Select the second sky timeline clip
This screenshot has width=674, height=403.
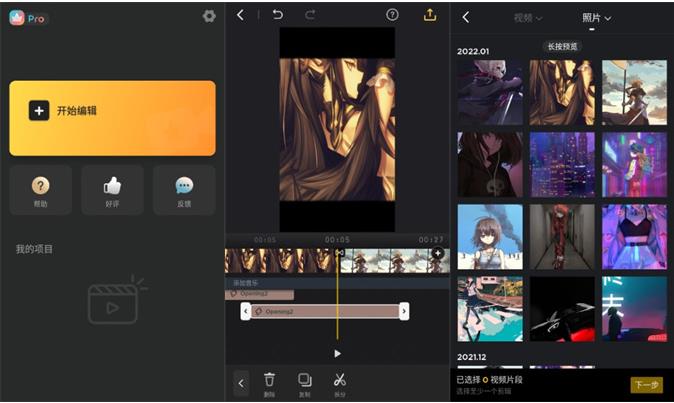click(394, 260)
